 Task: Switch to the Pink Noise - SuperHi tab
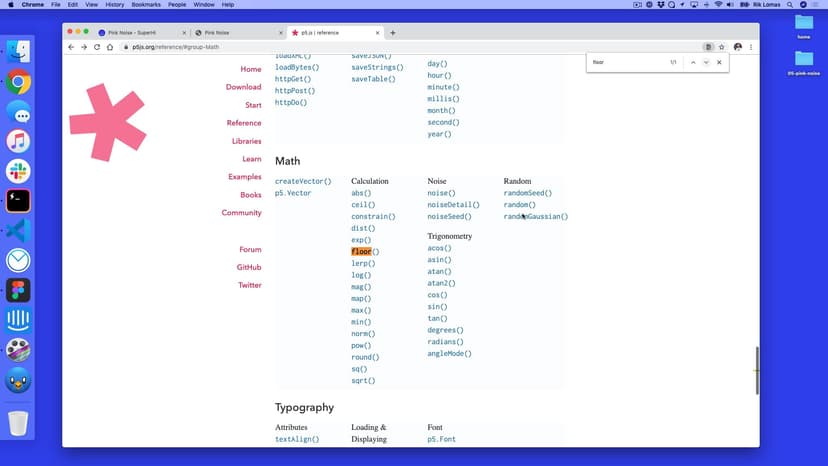(x=138, y=33)
